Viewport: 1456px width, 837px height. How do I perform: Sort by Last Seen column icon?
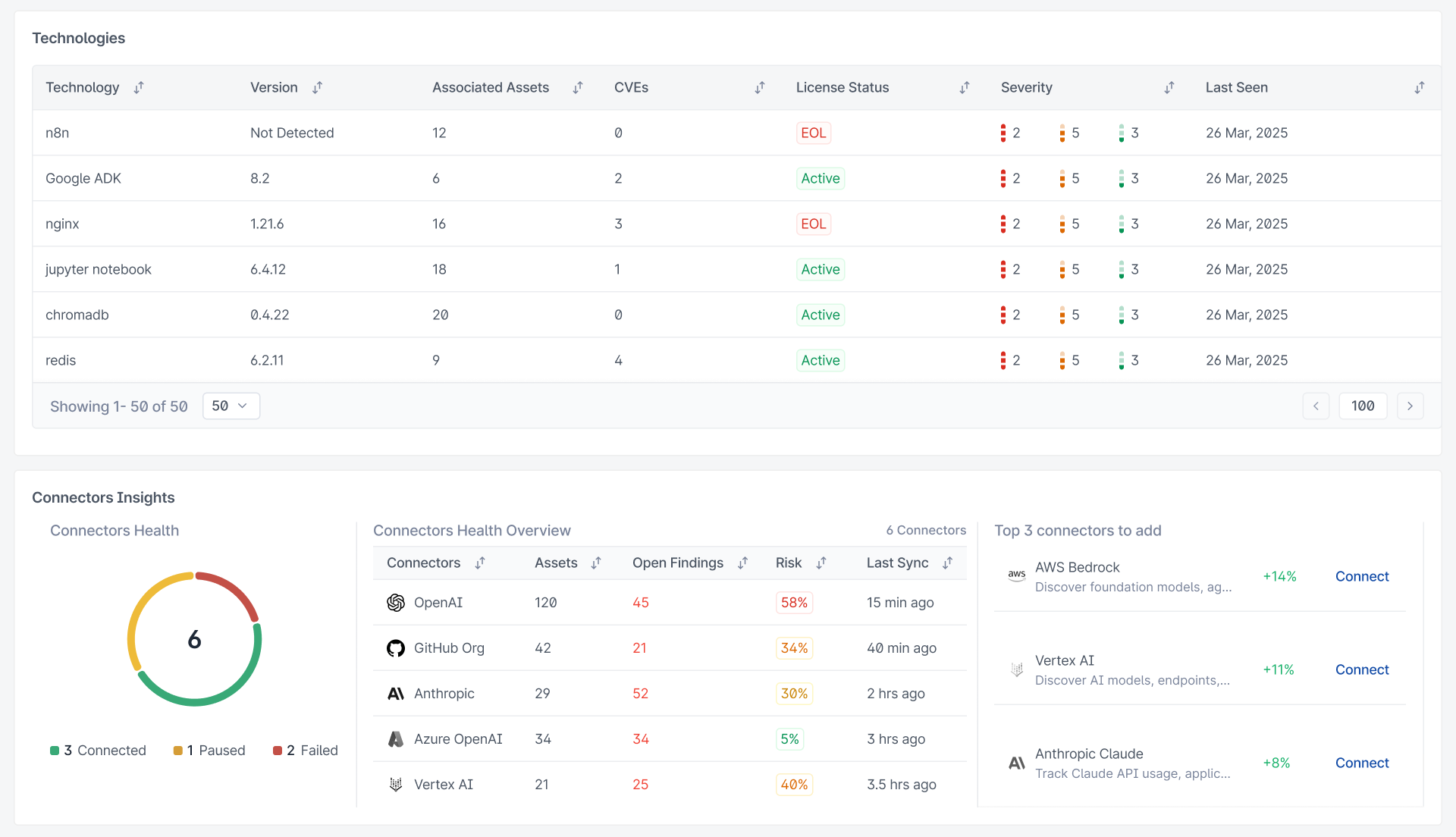click(1420, 88)
